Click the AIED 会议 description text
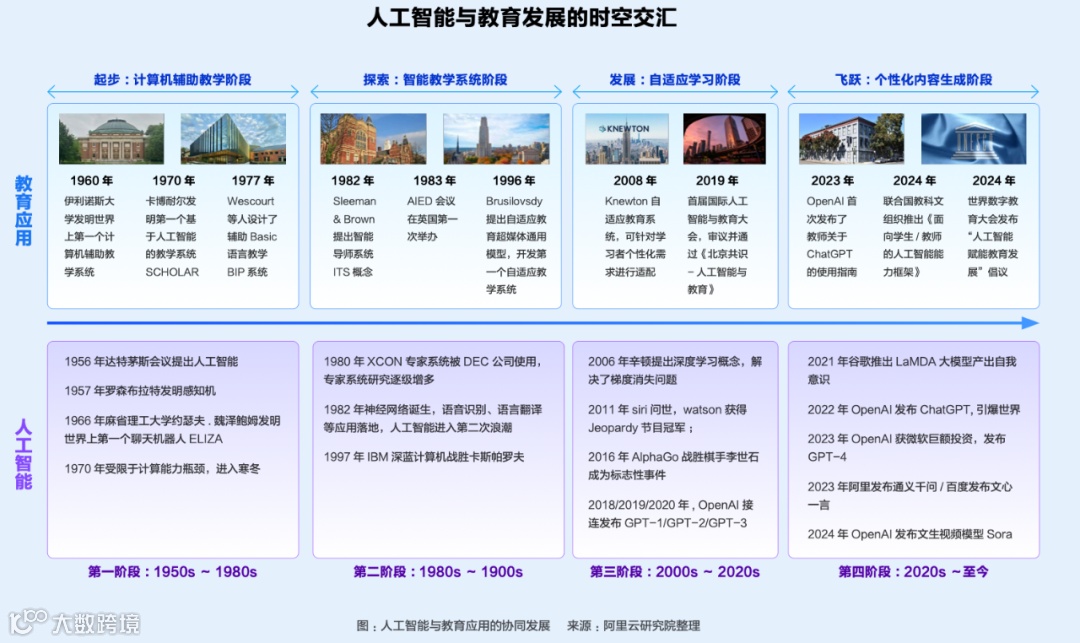The height and width of the screenshot is (643, 1080). (x=433, y=219)
